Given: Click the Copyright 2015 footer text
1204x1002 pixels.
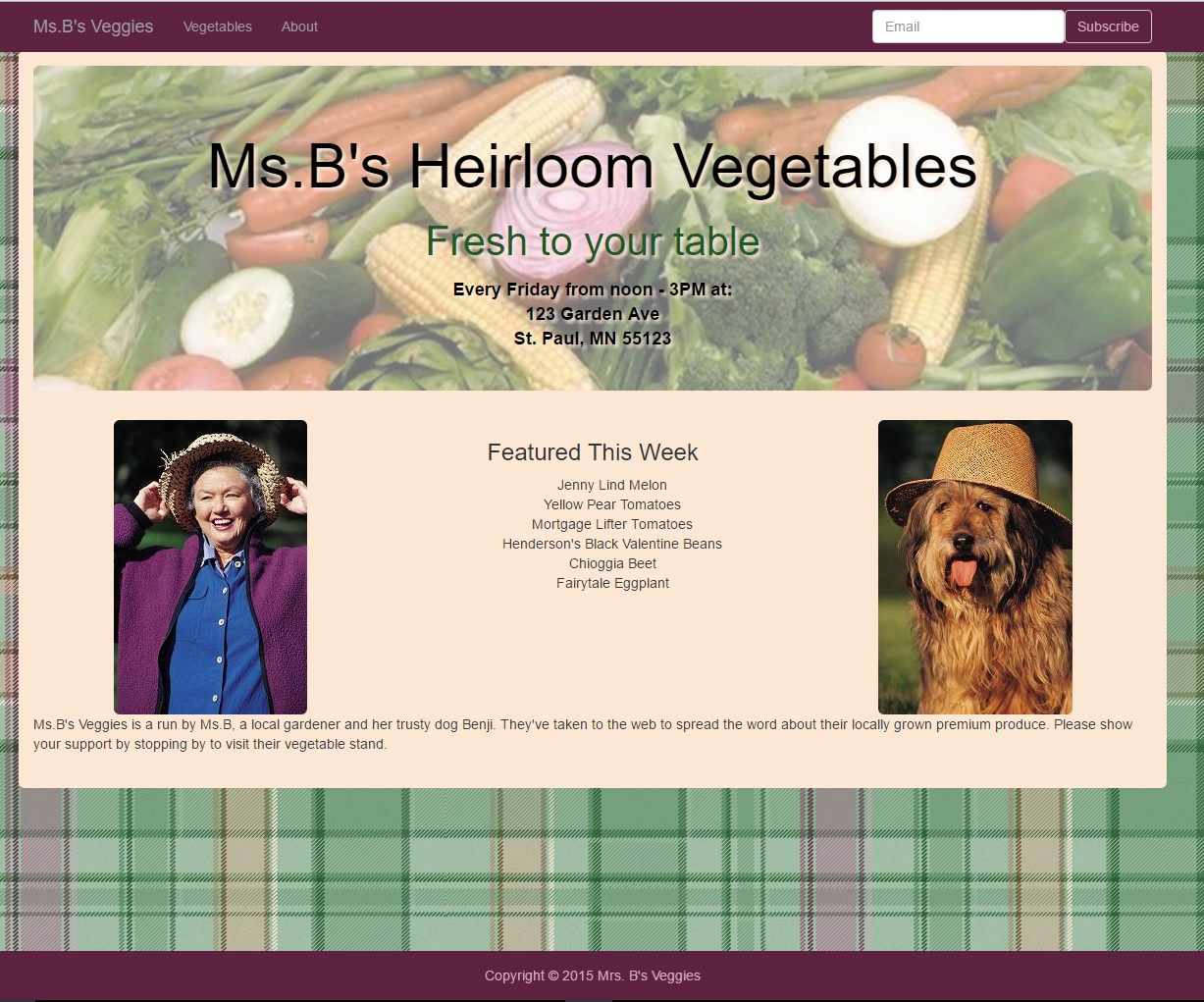Looking at the screenshot, I should (x=592, y=976).
